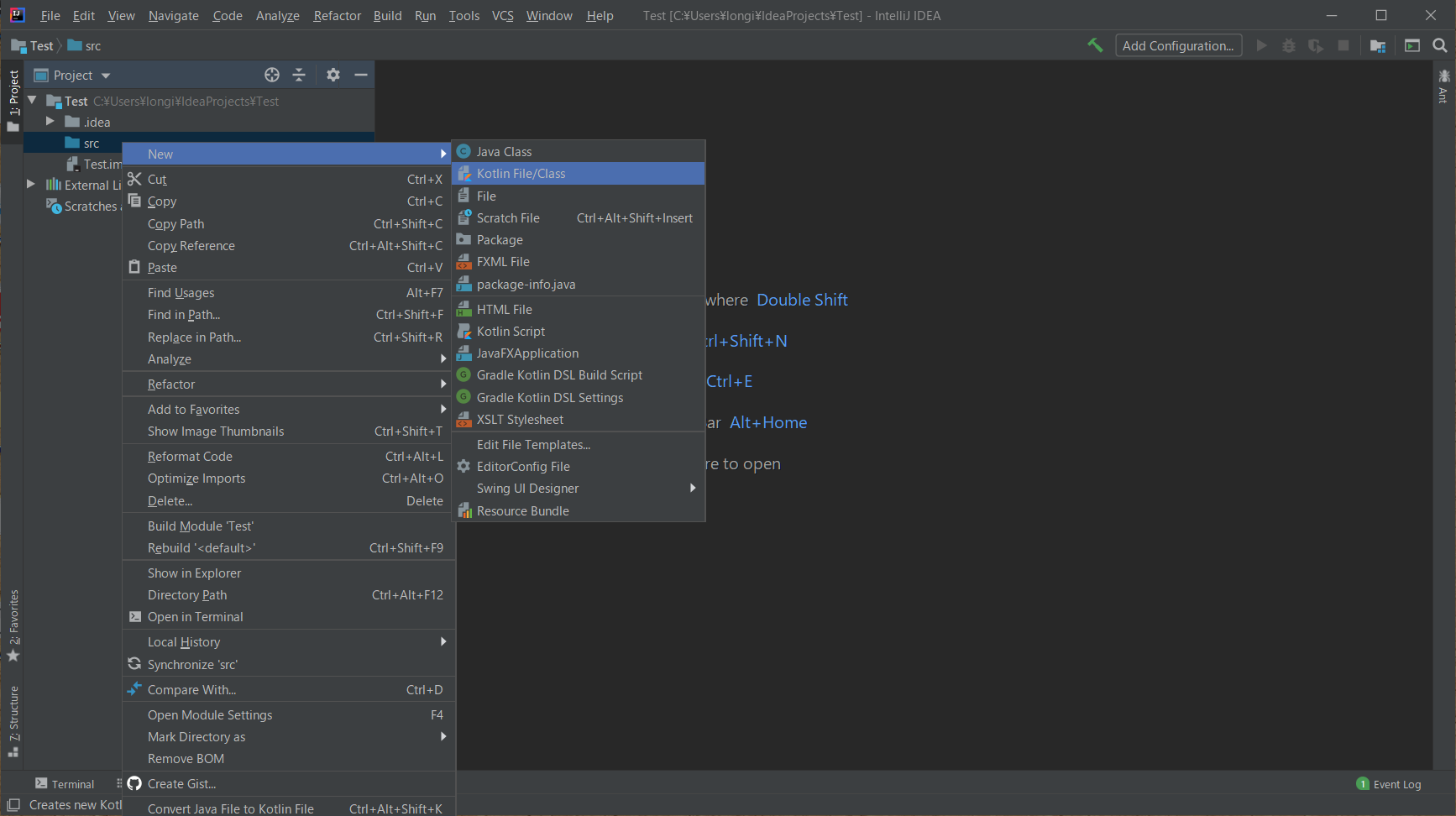Expand External Libraries node
This screenshot has height=816, width=1456.
(31, 185)
